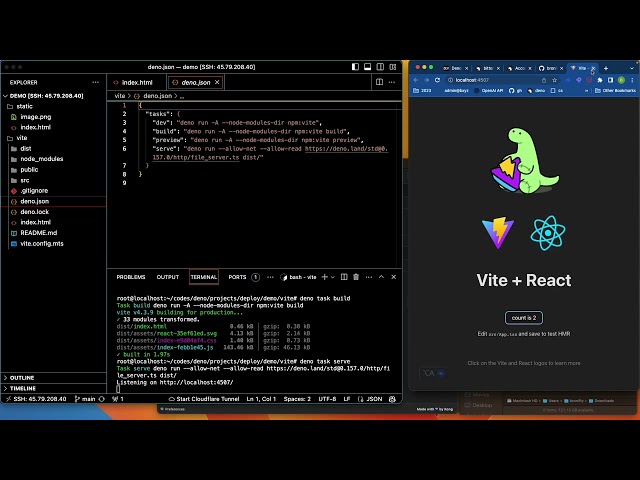This screenshot has height=480, width=640.
Task: Open forwarded ports indicator in status bar
Action: click(x=118, y=399)
